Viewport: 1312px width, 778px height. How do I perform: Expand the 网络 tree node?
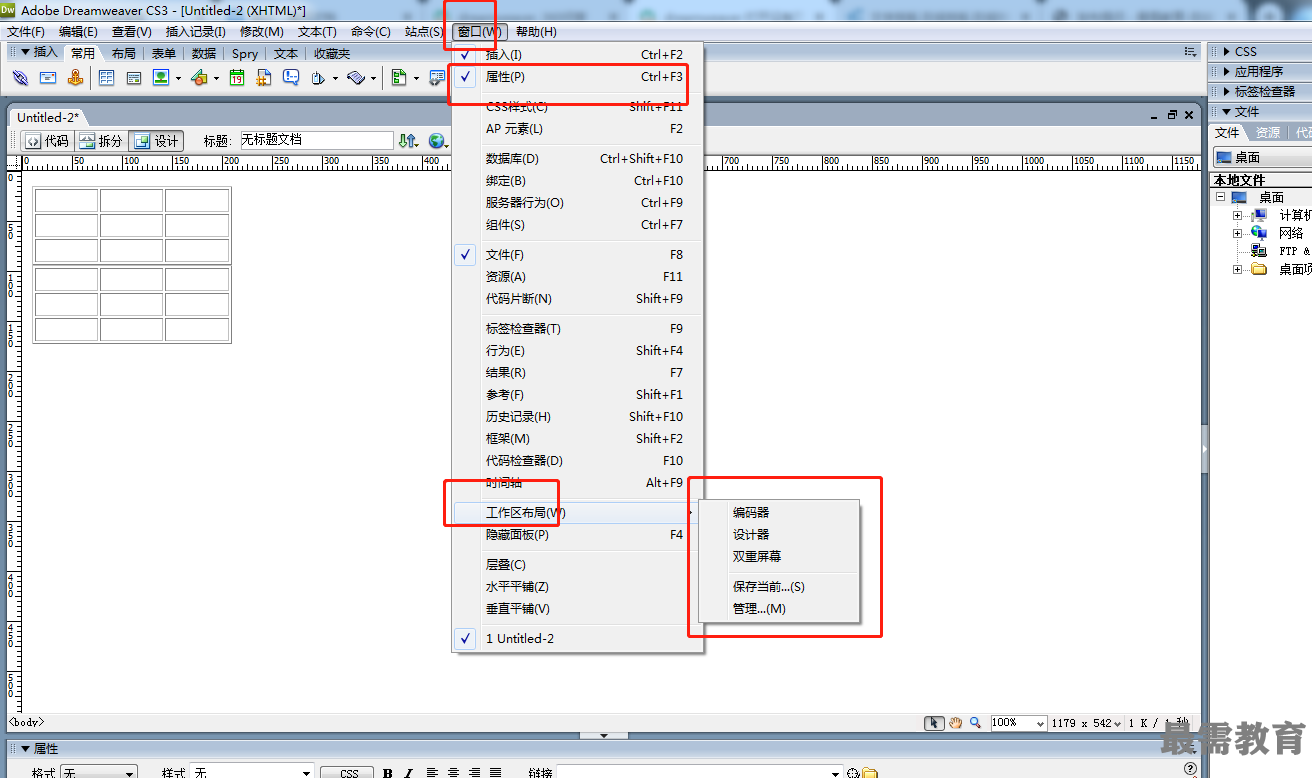point(1238,233)
